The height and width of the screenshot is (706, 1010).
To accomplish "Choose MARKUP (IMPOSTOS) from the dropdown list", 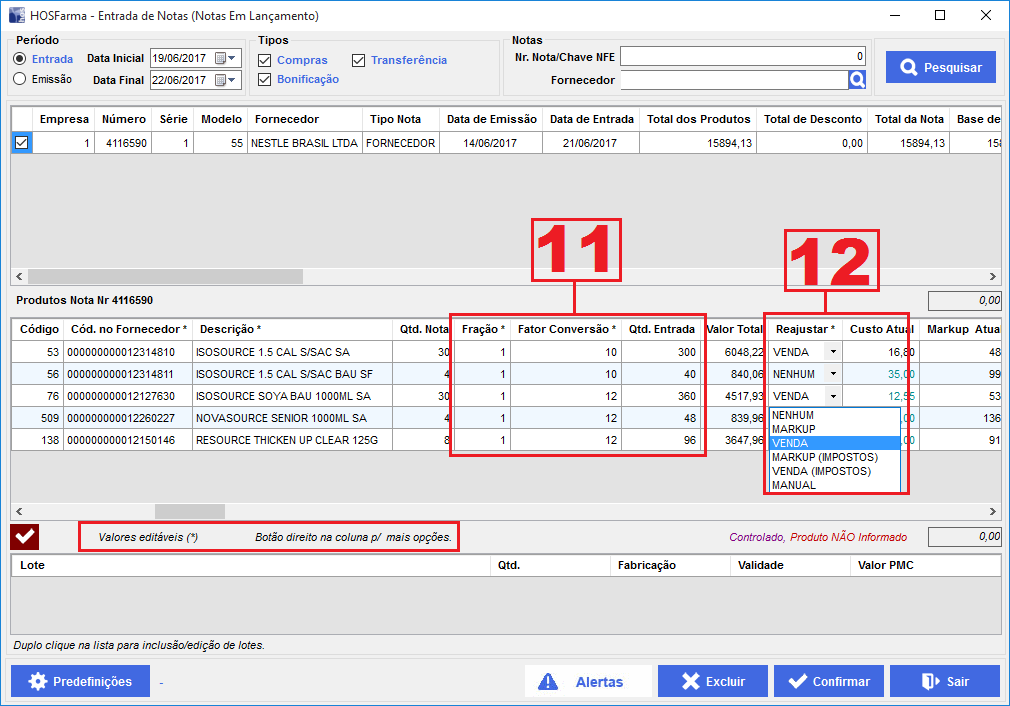I will pyautogui.click(x=824, y=457).
